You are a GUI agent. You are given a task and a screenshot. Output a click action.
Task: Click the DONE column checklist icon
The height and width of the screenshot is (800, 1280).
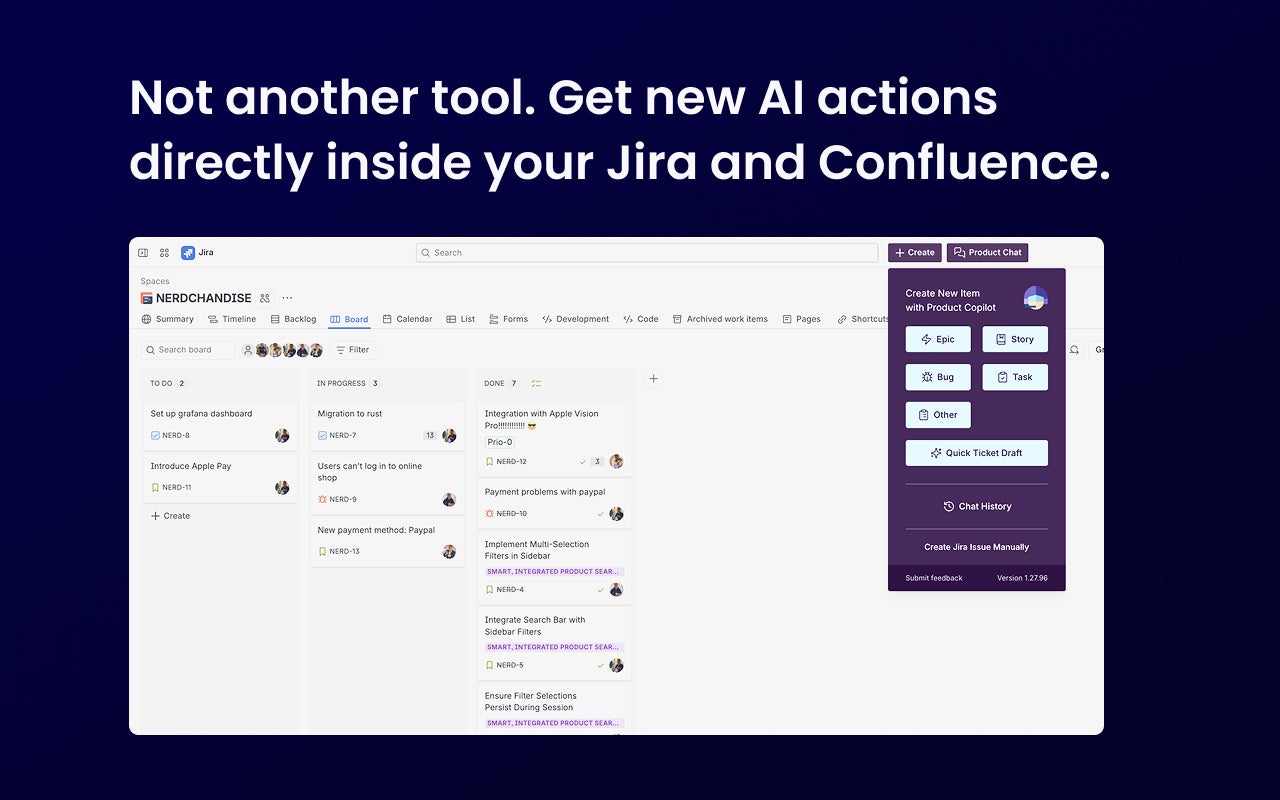pyautogui.click(x=536, y=383)
